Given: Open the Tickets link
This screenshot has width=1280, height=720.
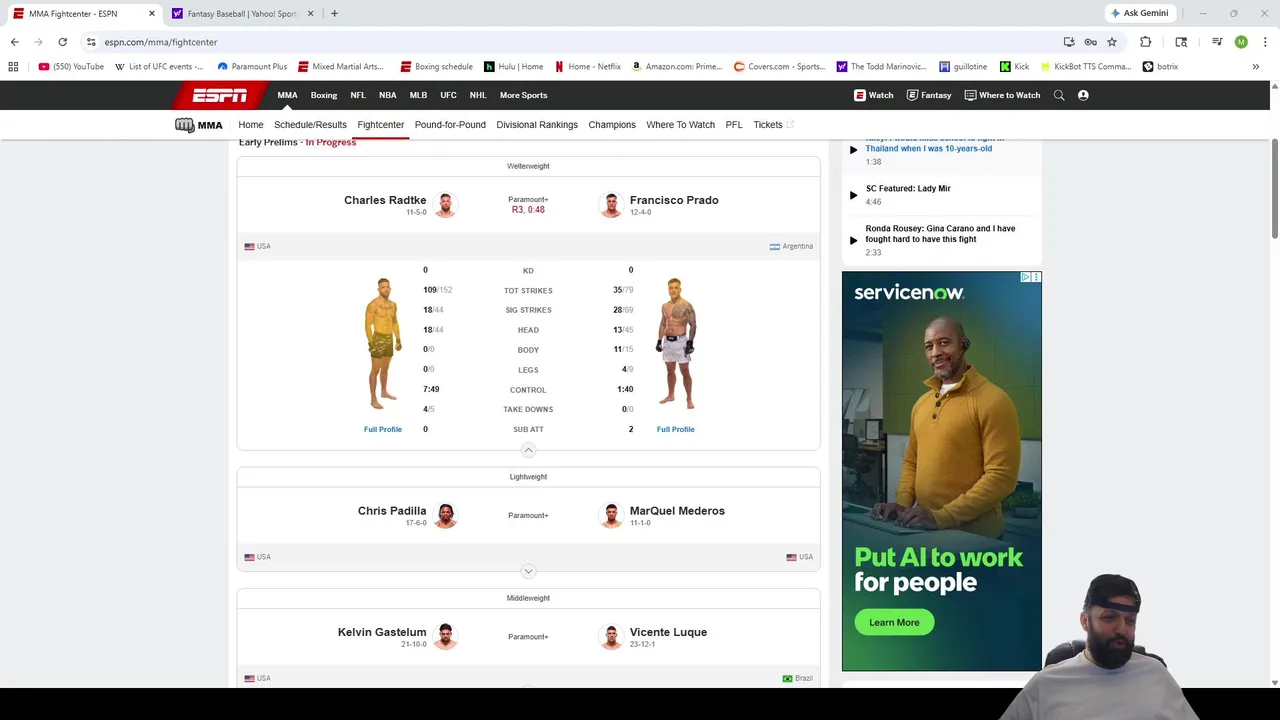Looking at the screenshot, I should click(773, 125).
